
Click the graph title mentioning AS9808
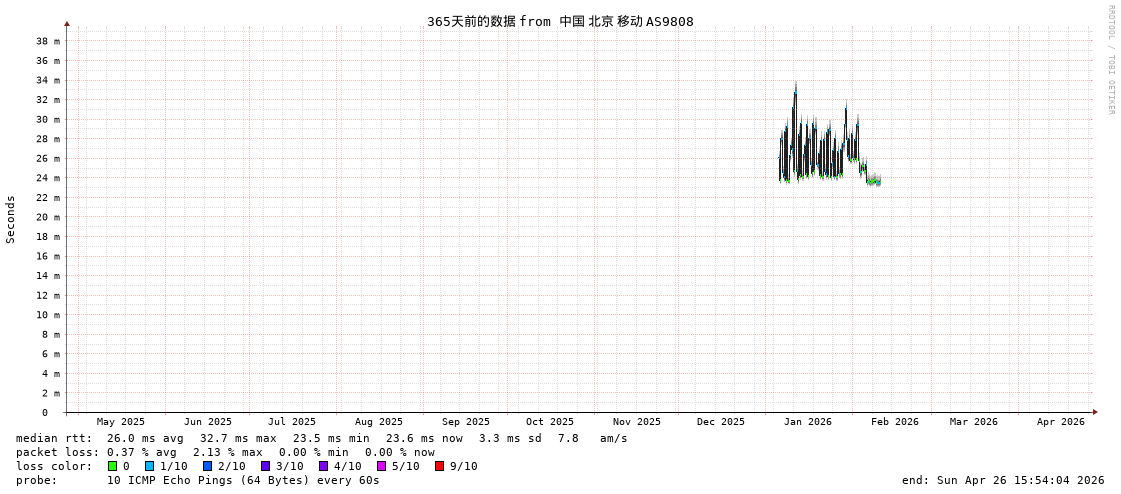560,22
